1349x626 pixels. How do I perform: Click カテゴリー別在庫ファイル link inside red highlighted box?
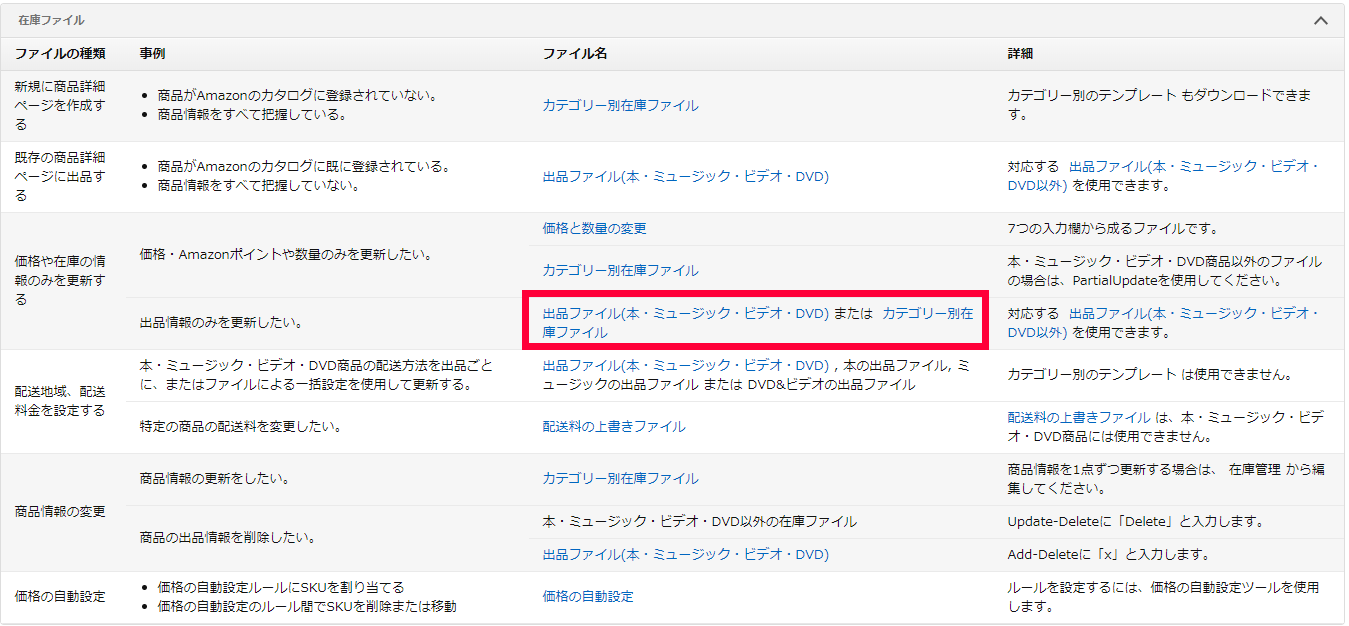pos(926,313)
